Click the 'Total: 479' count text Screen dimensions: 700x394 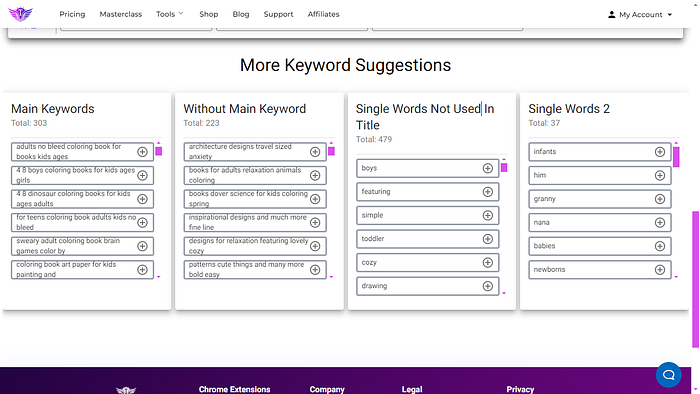(x=374, y=140)
